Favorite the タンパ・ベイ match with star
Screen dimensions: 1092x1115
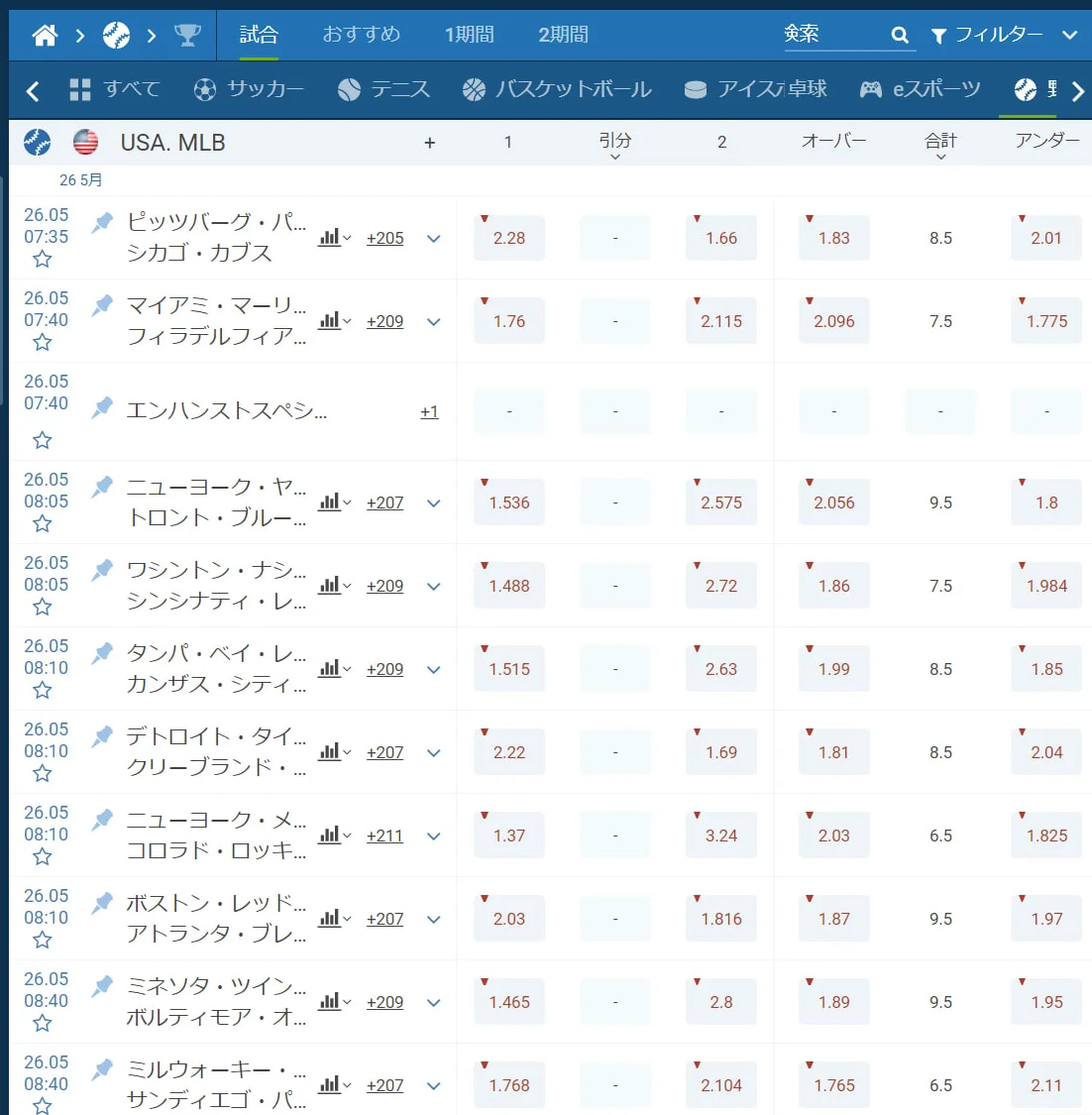[x=43, y=691]
